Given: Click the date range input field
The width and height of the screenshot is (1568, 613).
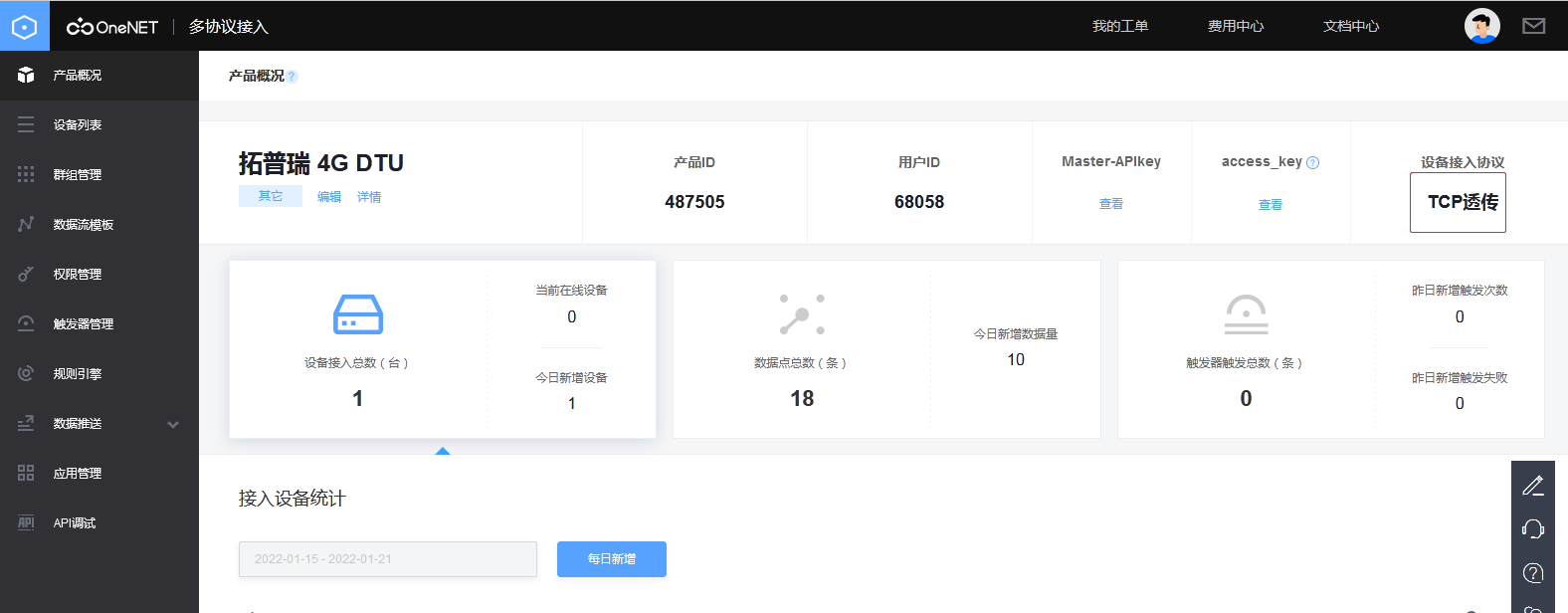Looking at the screenshot, I should 387,559.
